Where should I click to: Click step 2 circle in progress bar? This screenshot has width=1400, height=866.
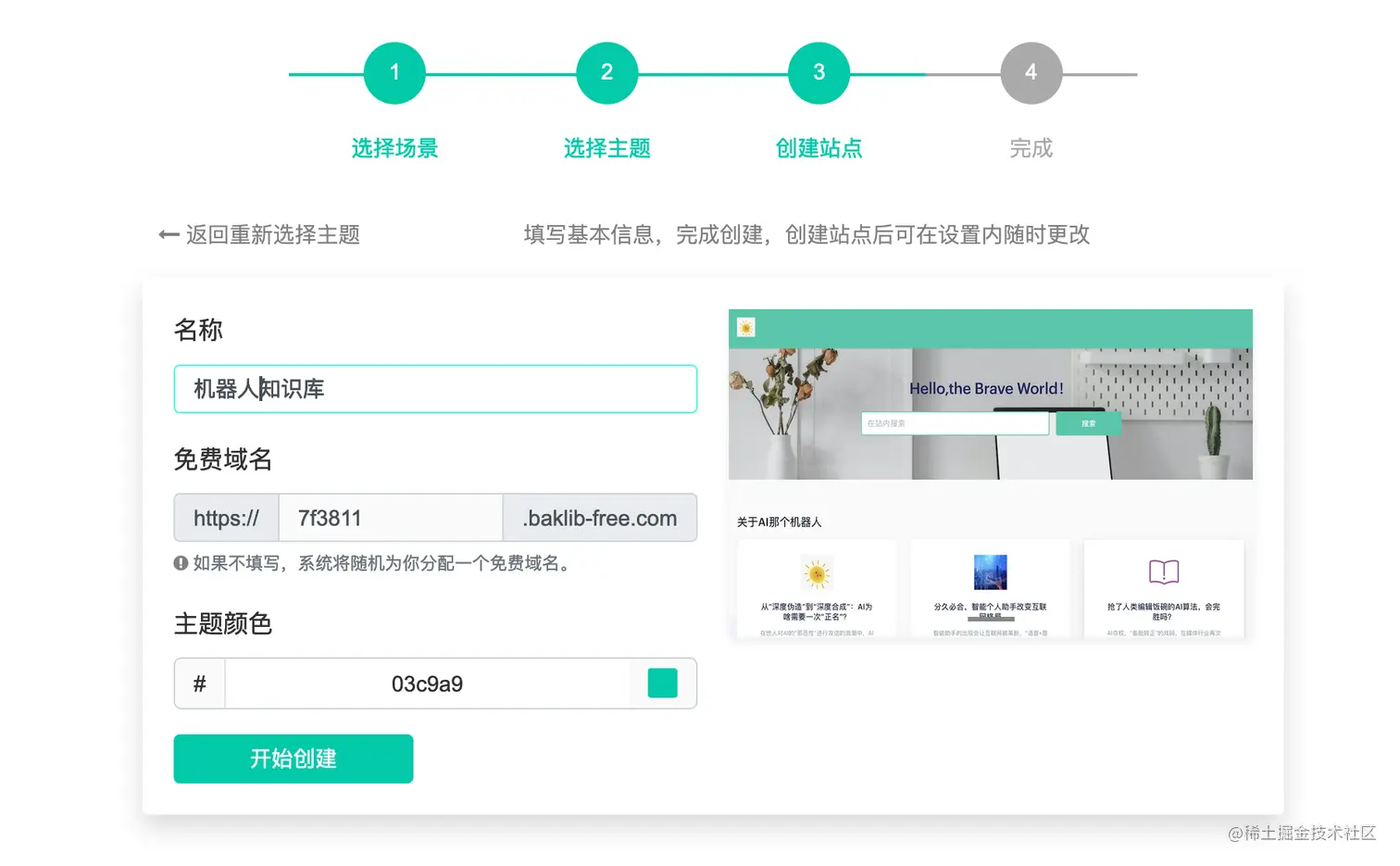606,73
